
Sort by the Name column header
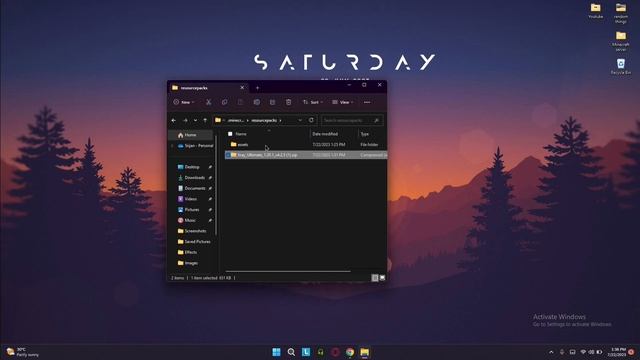pos(241,134)
